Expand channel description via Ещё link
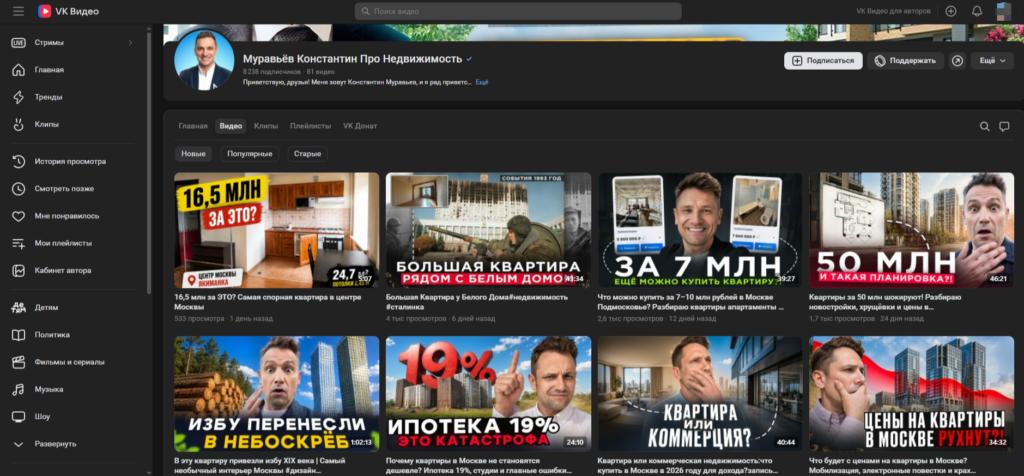Viewport: 1024px width, 476px height. pyautogui.click(x=482, y=82)
